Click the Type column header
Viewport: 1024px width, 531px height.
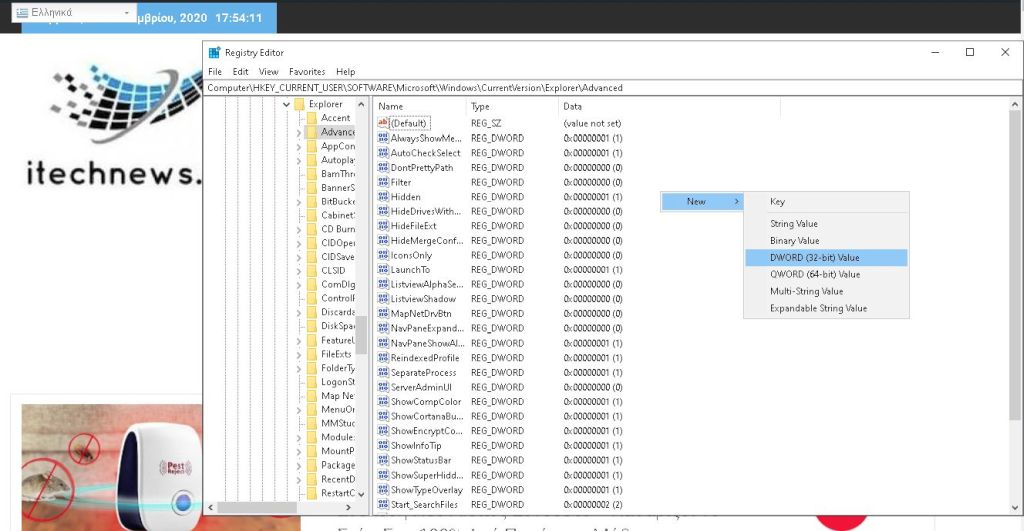coord(513,106)
